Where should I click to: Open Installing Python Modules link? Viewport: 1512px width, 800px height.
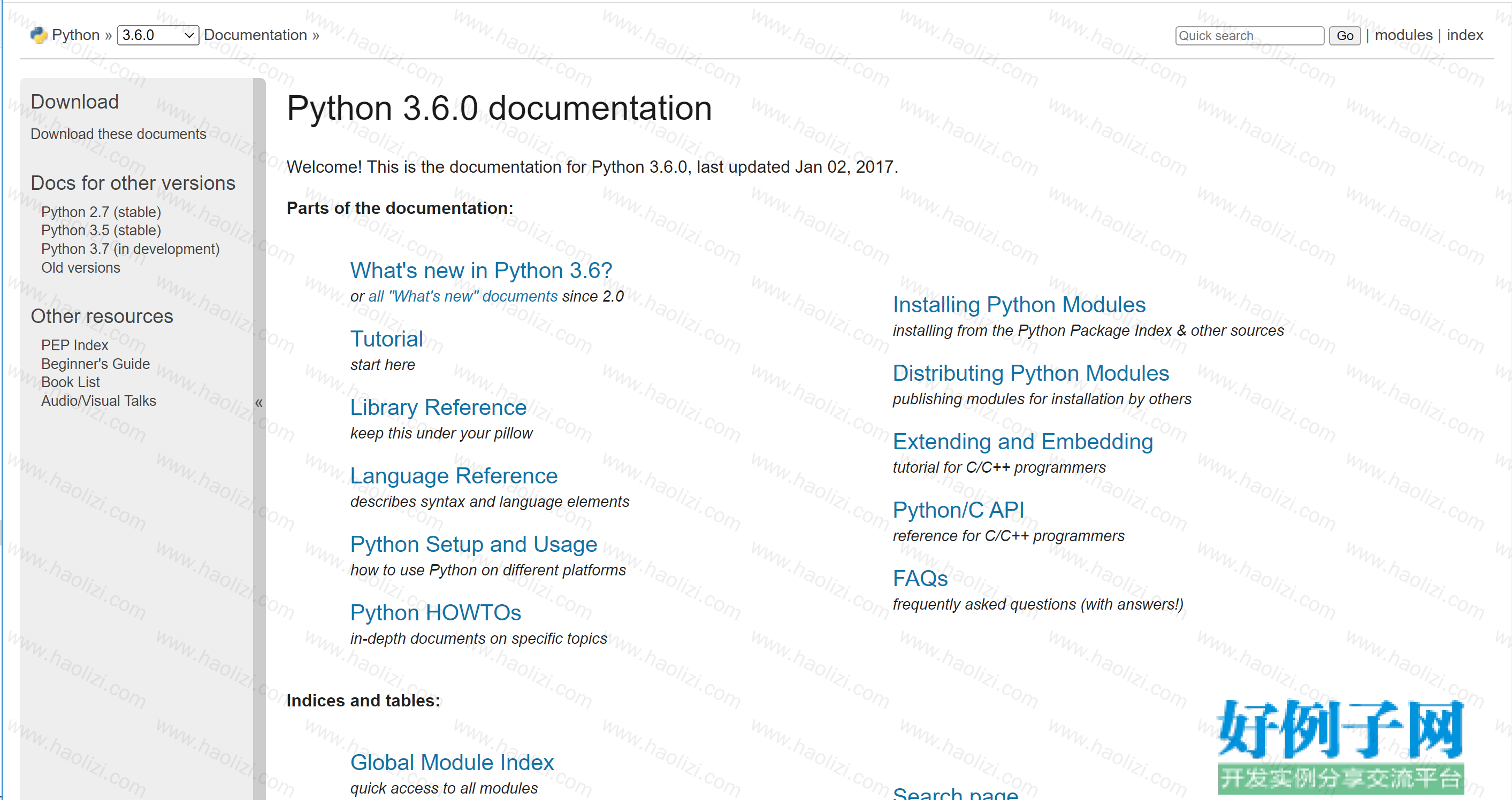(x=1019, y=305)
